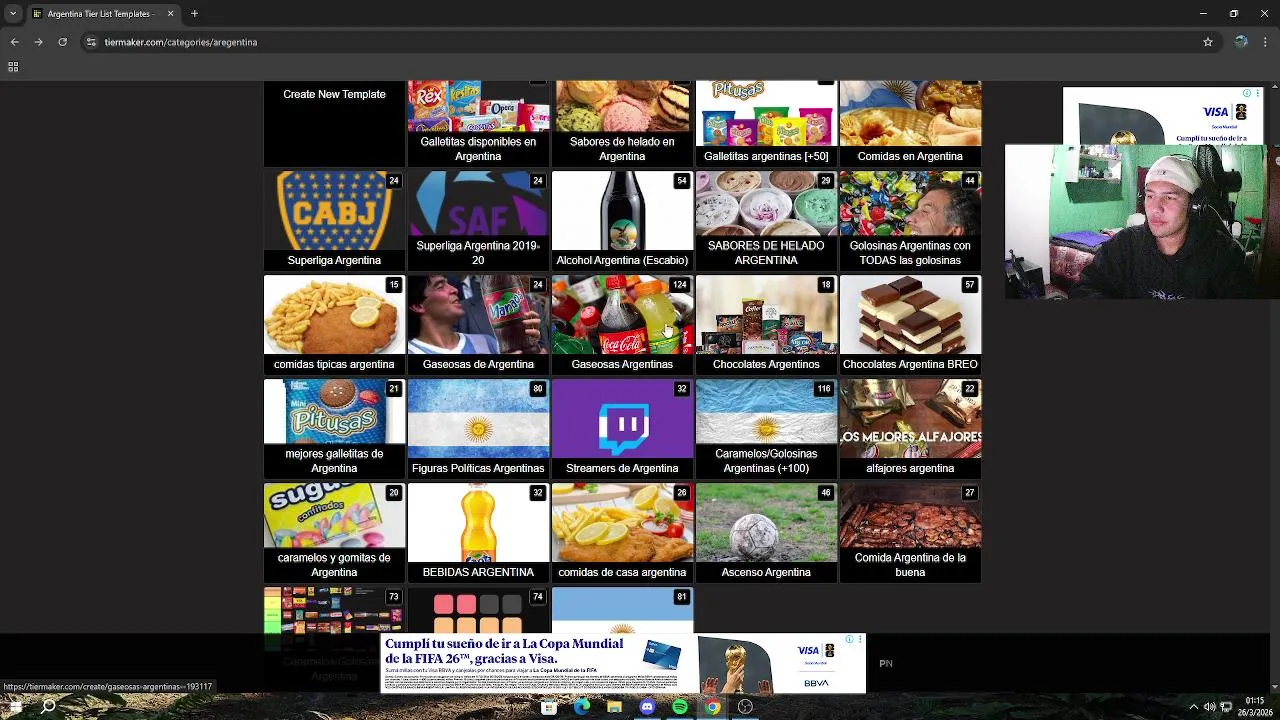Open mejores galletitas de Argentina template
The image size is (1280, 720).
tap(334, 428)
